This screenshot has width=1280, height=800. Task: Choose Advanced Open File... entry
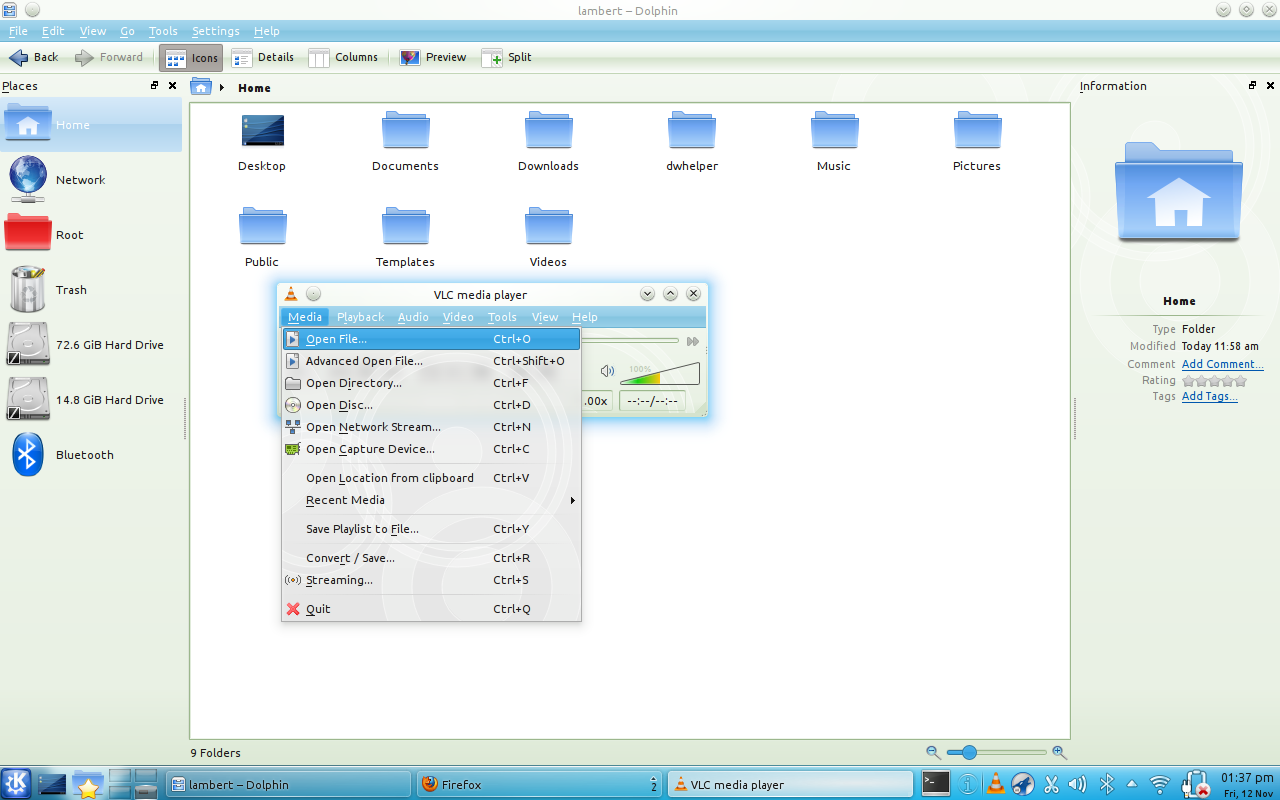[x=431, y=361]
